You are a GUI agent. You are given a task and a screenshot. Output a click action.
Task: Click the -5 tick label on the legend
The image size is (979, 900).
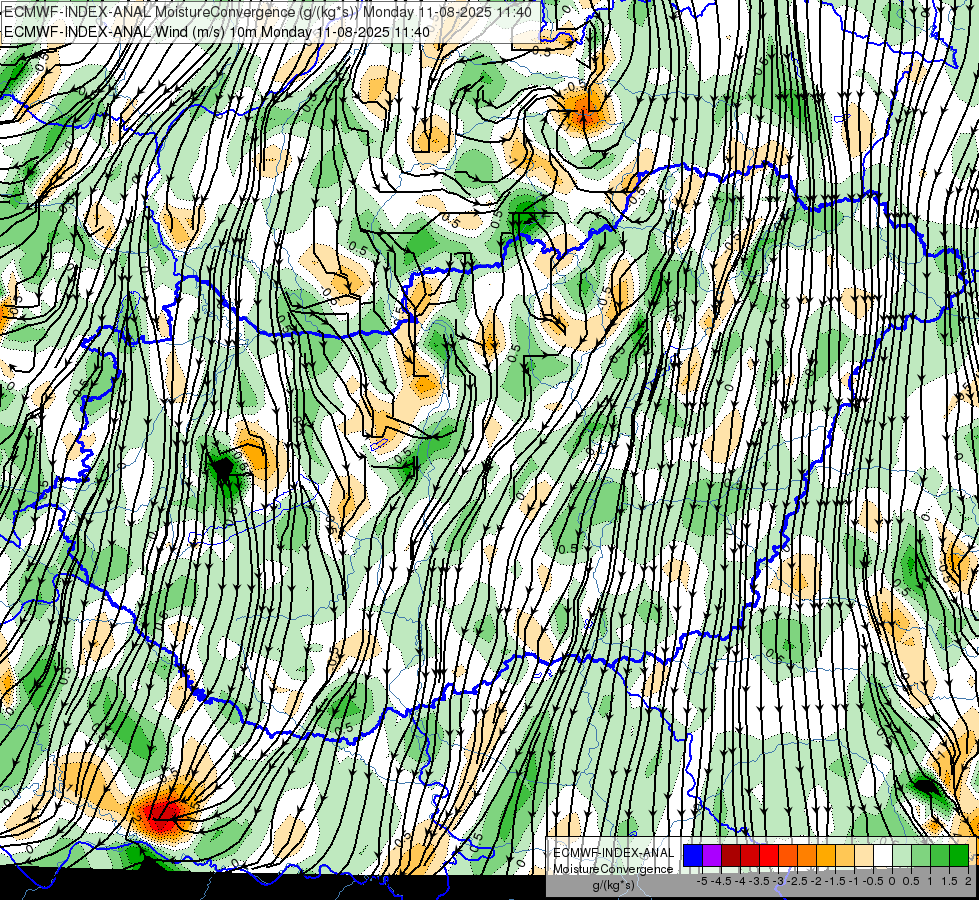click(x=702, y=881)
